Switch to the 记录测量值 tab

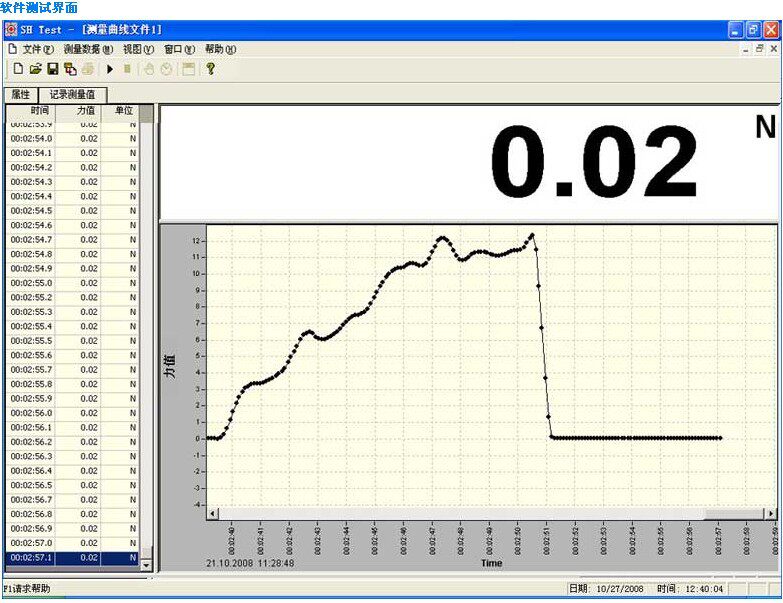click(x=72, y=94)
